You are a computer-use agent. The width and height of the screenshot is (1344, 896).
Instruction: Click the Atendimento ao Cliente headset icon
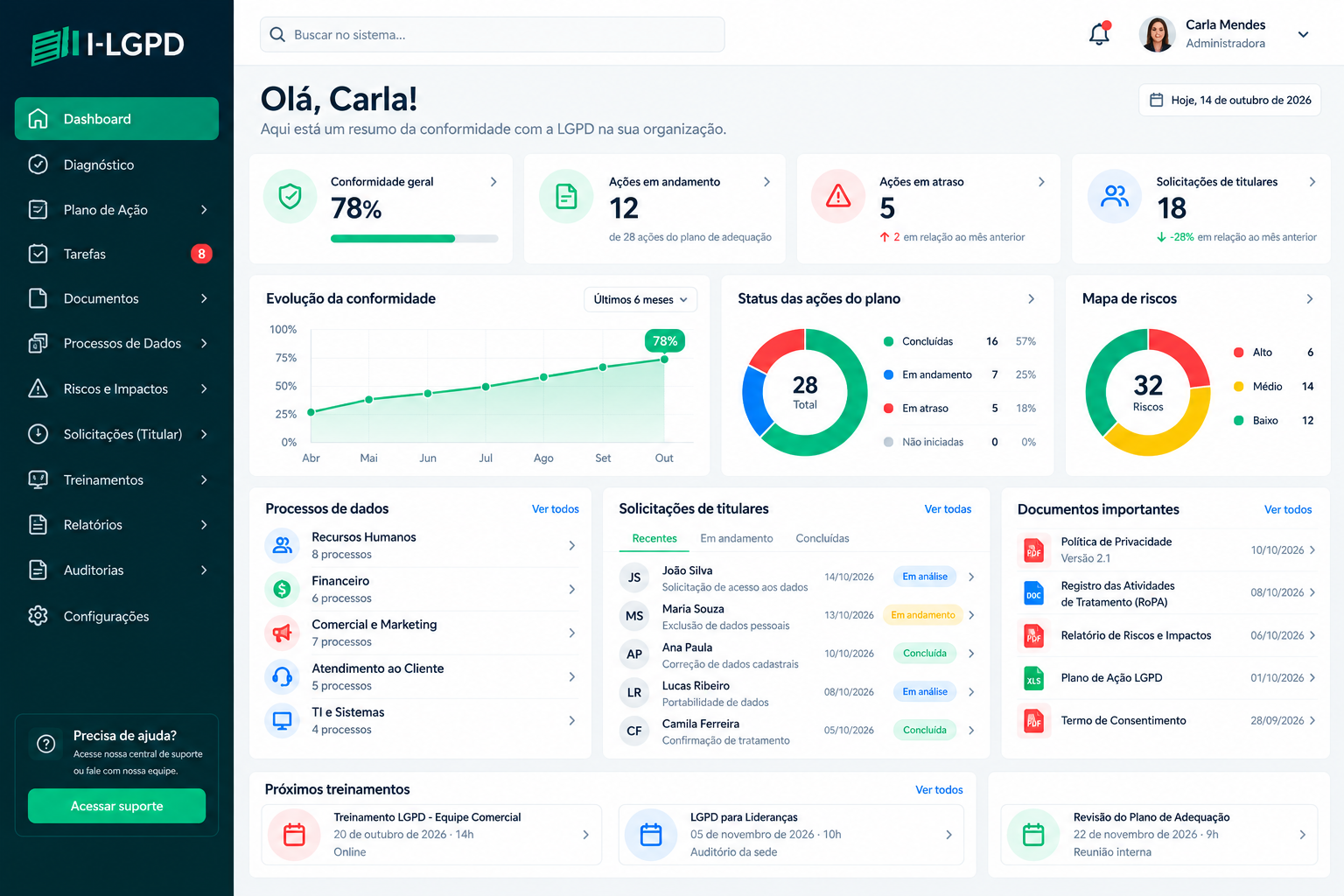pos(283,676)
